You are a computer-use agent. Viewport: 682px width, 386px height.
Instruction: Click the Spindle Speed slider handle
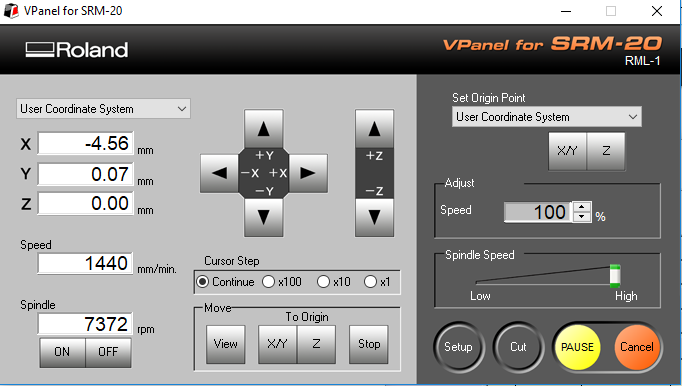tap(615, 276)
